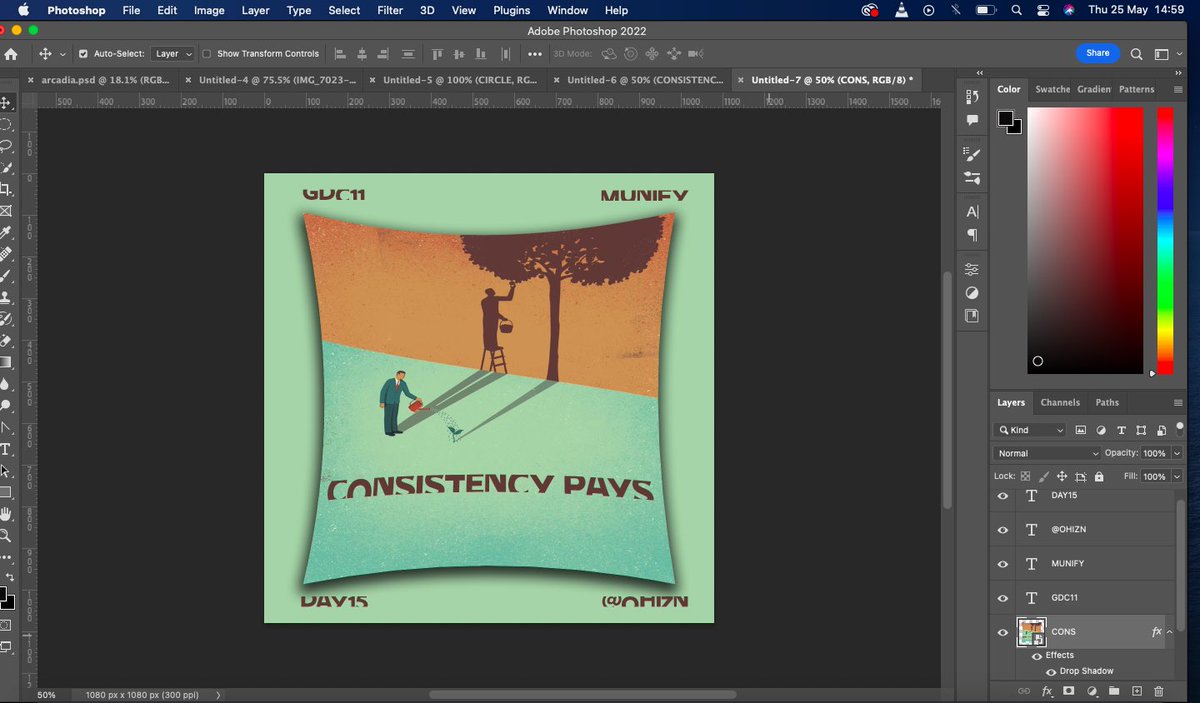Open the Layer menu

255,10
